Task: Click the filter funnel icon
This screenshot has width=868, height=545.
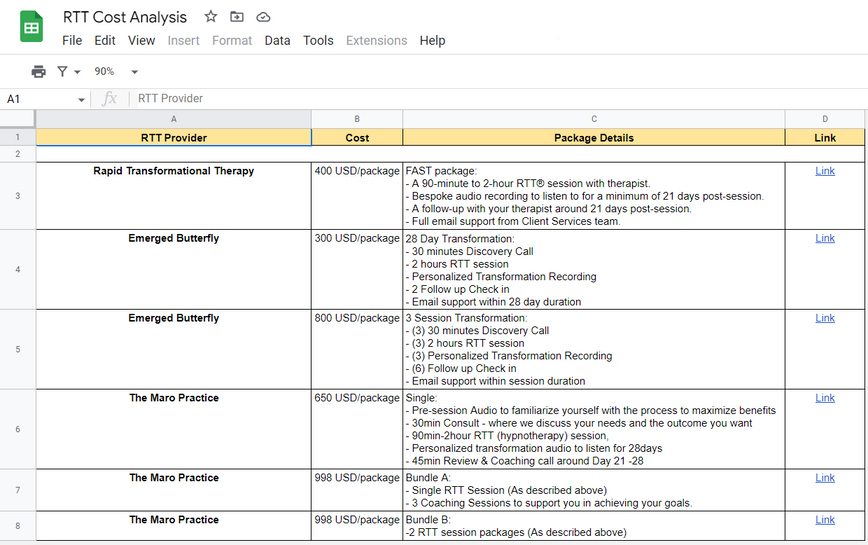Action: 62,72
